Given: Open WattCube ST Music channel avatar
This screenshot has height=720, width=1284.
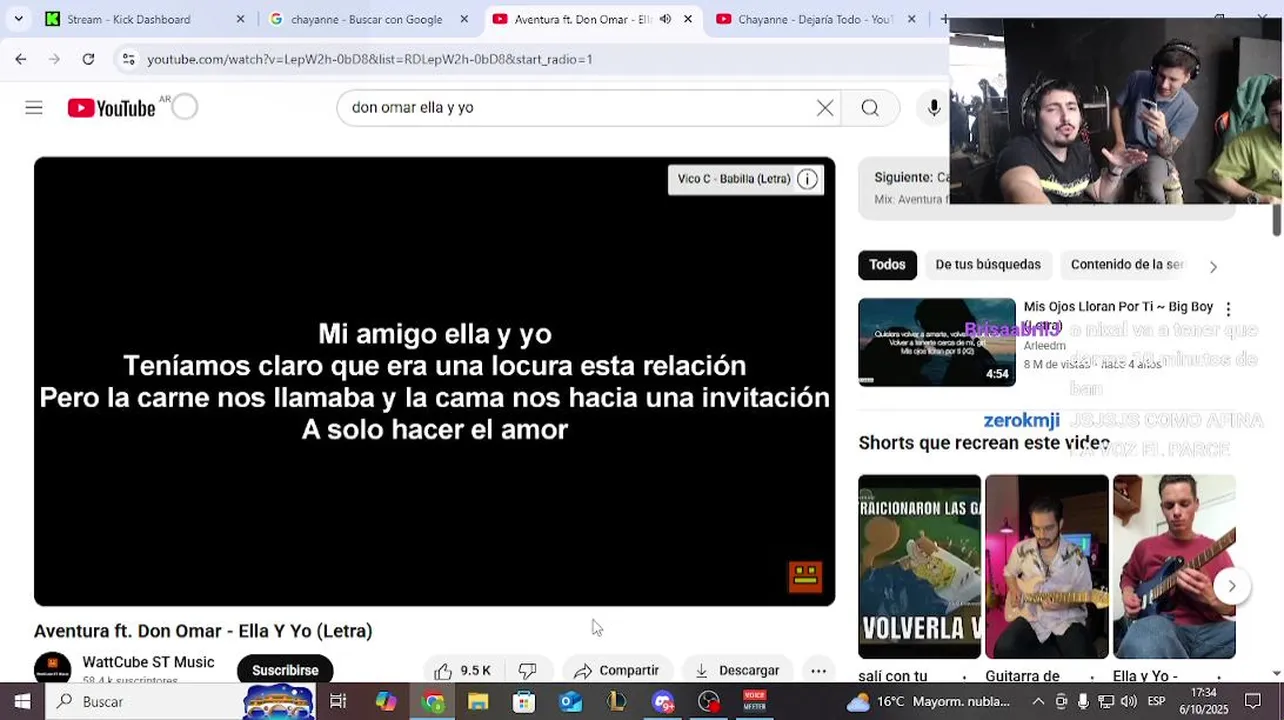Looking at the screenshot, I should pos(52,670).
